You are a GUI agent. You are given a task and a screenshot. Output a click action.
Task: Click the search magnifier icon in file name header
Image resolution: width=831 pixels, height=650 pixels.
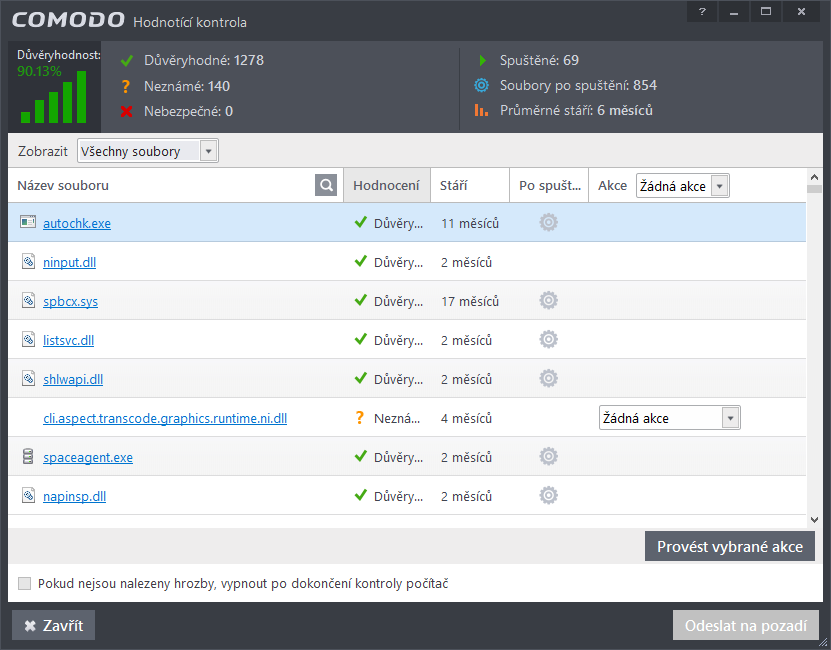pos(326,186)
